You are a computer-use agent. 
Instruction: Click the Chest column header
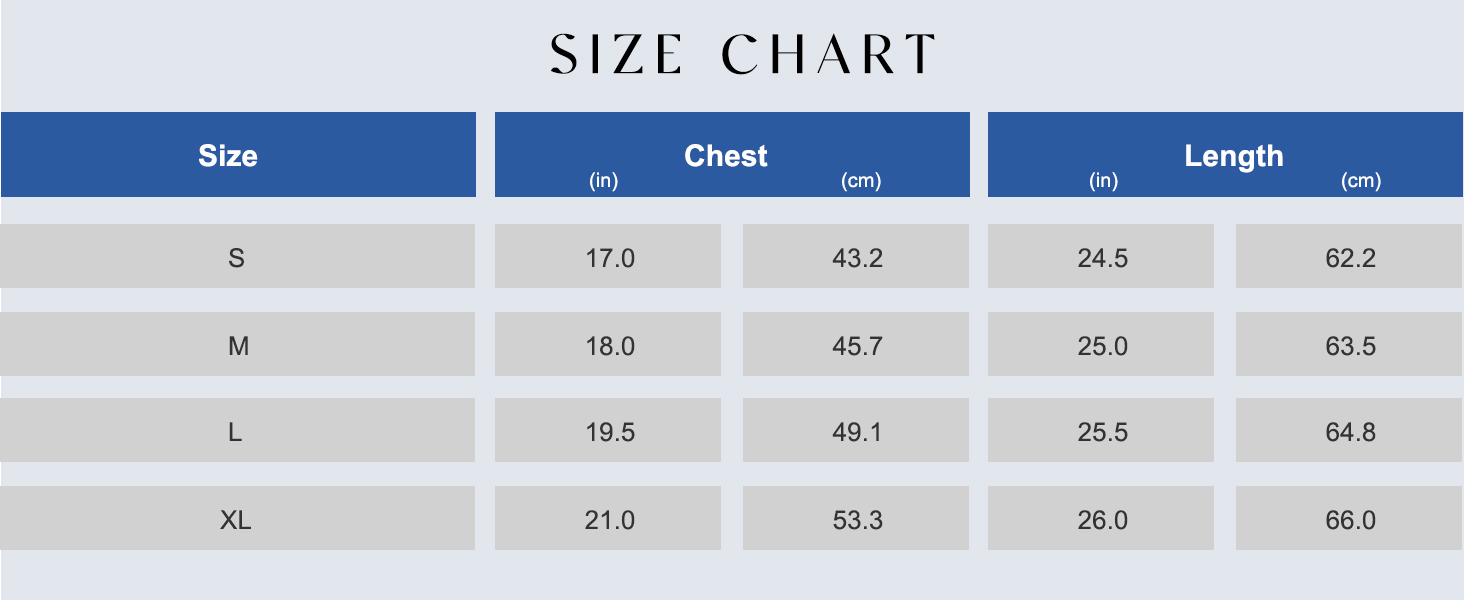pos(732,155)
